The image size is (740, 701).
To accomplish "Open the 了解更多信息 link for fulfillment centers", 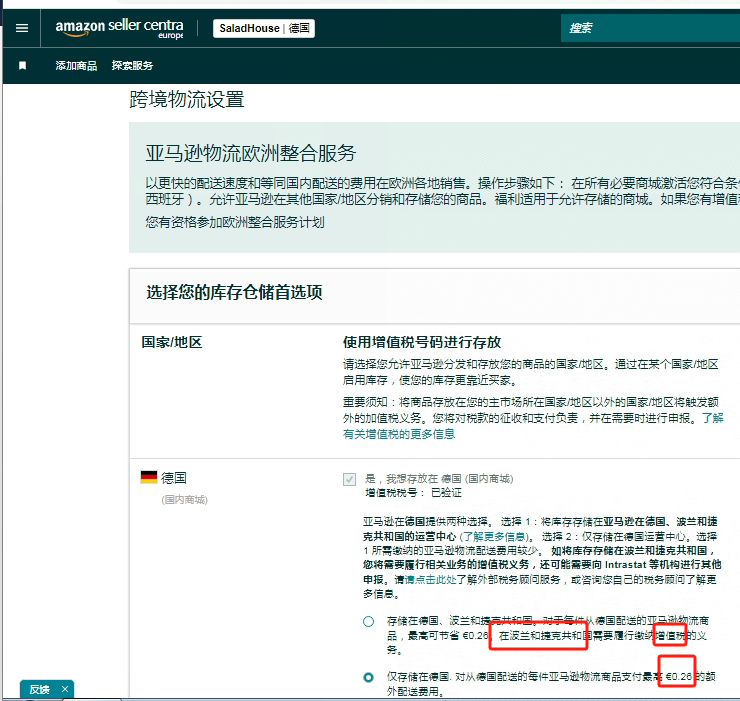I will click(x=494, y=537).
